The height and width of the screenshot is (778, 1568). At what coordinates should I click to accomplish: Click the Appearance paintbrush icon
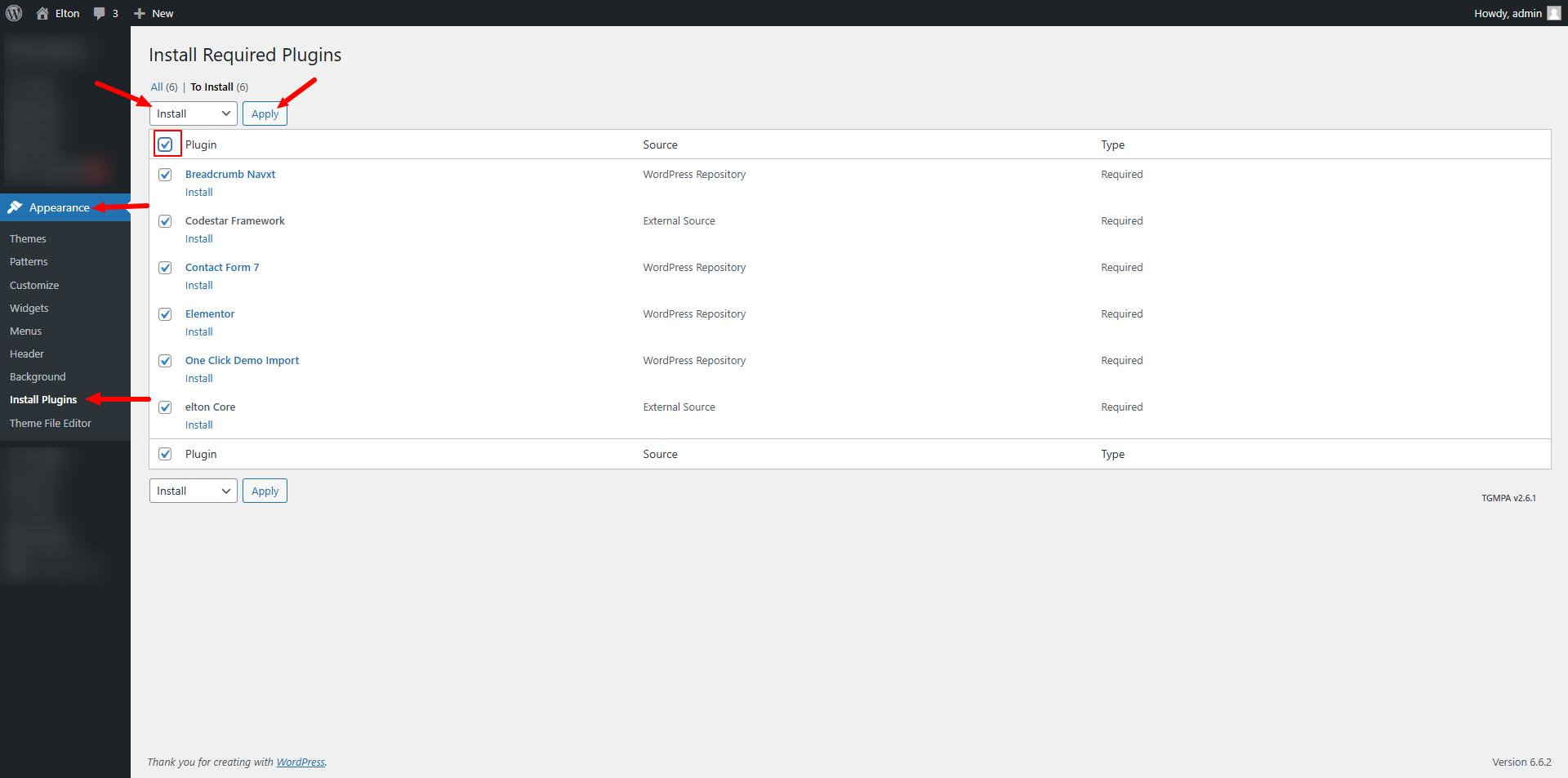(15, 207)
